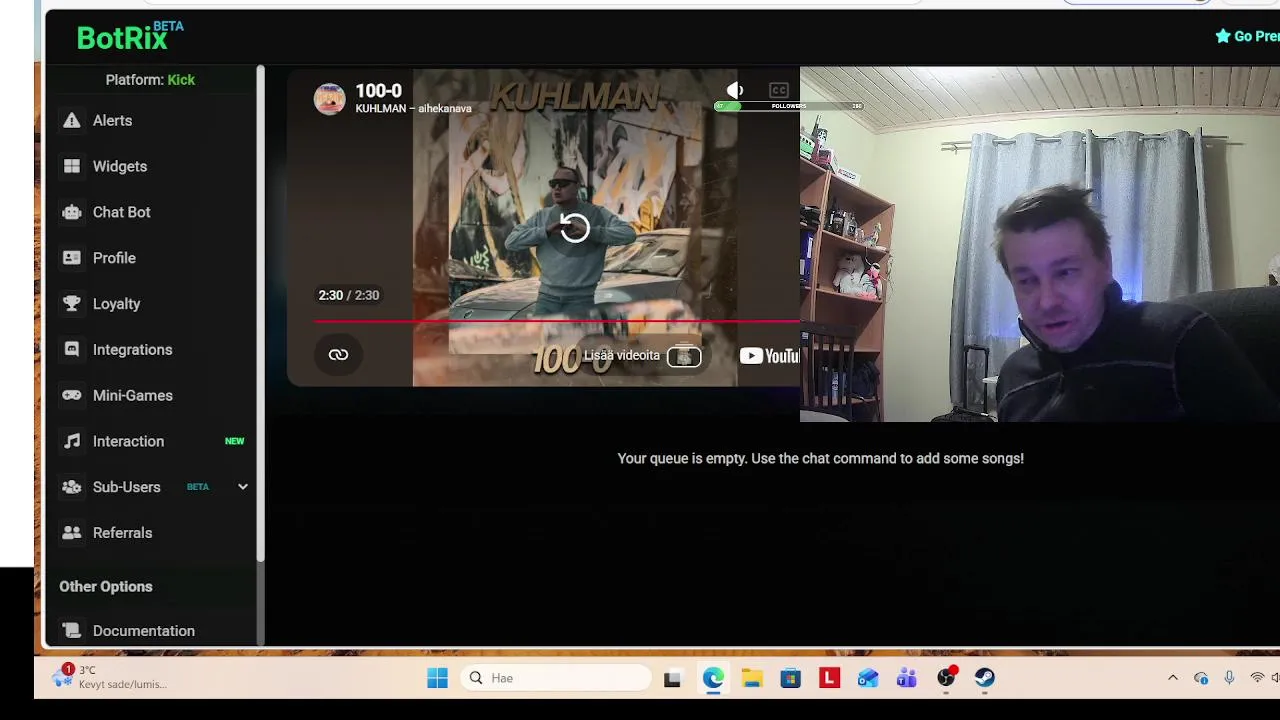
Task: Click the Mini-Games gamepad icon
Action: point(72,396)
